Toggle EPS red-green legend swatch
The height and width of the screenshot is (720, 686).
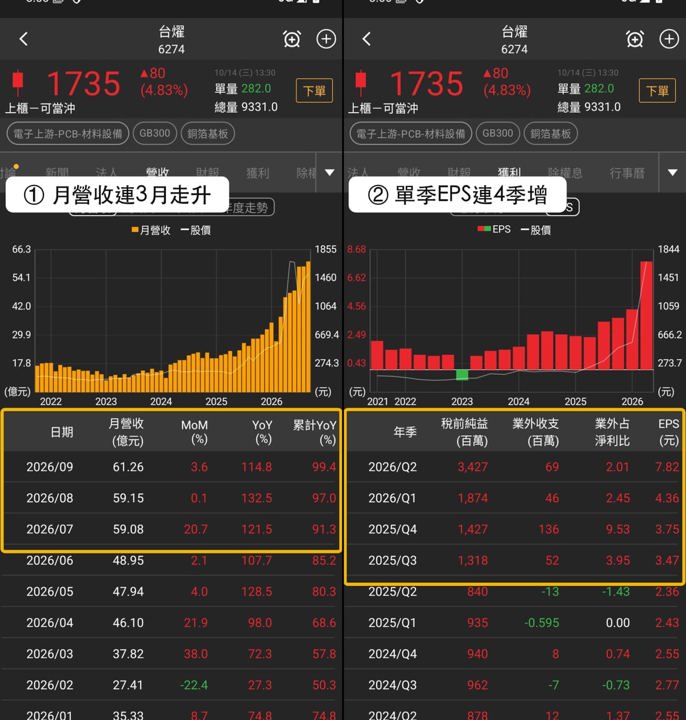484,229
